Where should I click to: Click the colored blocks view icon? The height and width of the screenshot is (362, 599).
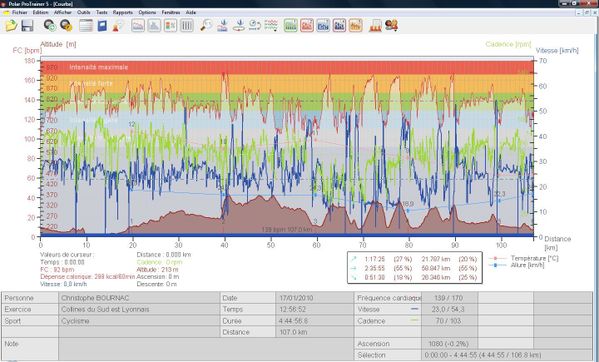coord(170,26)
